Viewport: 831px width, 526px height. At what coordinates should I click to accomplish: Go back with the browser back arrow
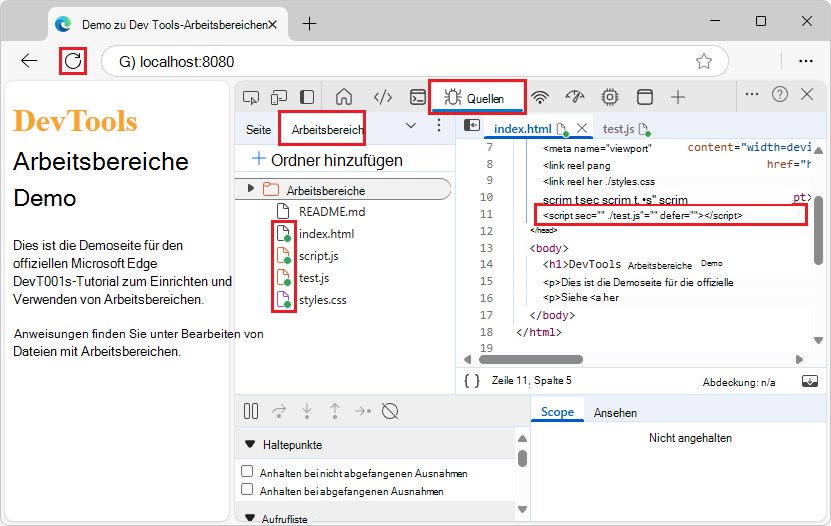pyautogui.click(x=29, y=61)
